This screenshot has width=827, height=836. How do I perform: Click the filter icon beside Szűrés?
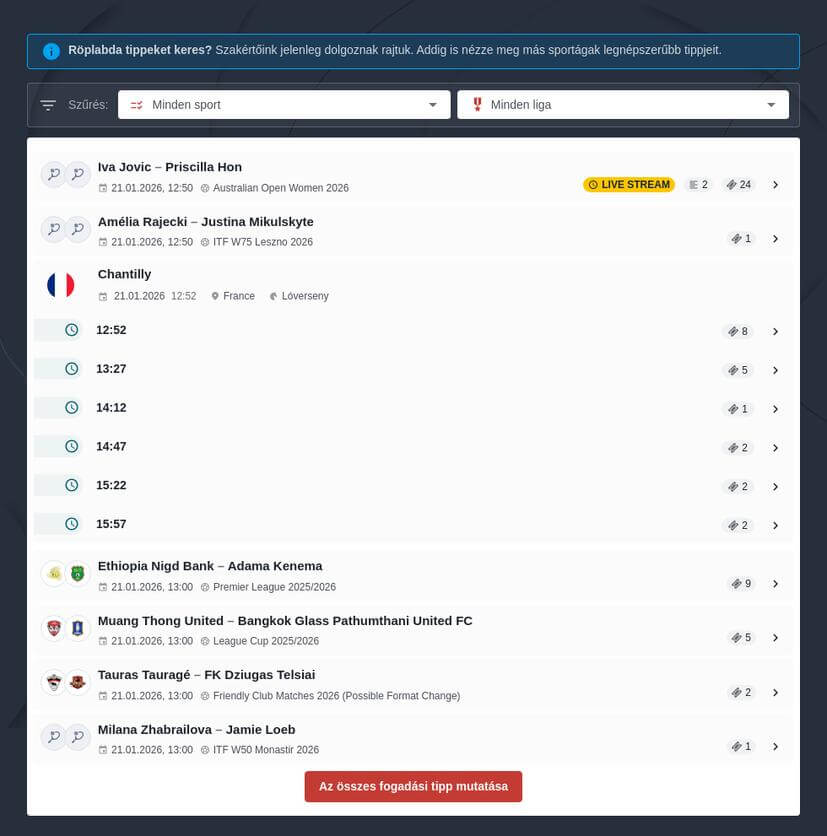pos(48,105)
